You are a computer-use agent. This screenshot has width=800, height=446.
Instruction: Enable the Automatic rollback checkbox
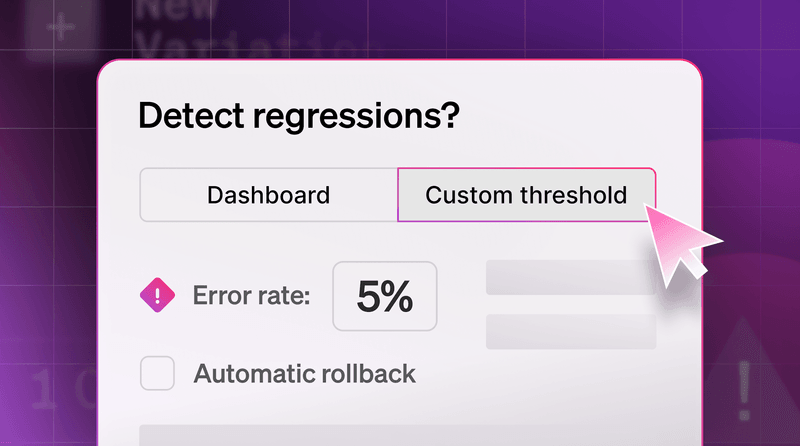point(158,374)
